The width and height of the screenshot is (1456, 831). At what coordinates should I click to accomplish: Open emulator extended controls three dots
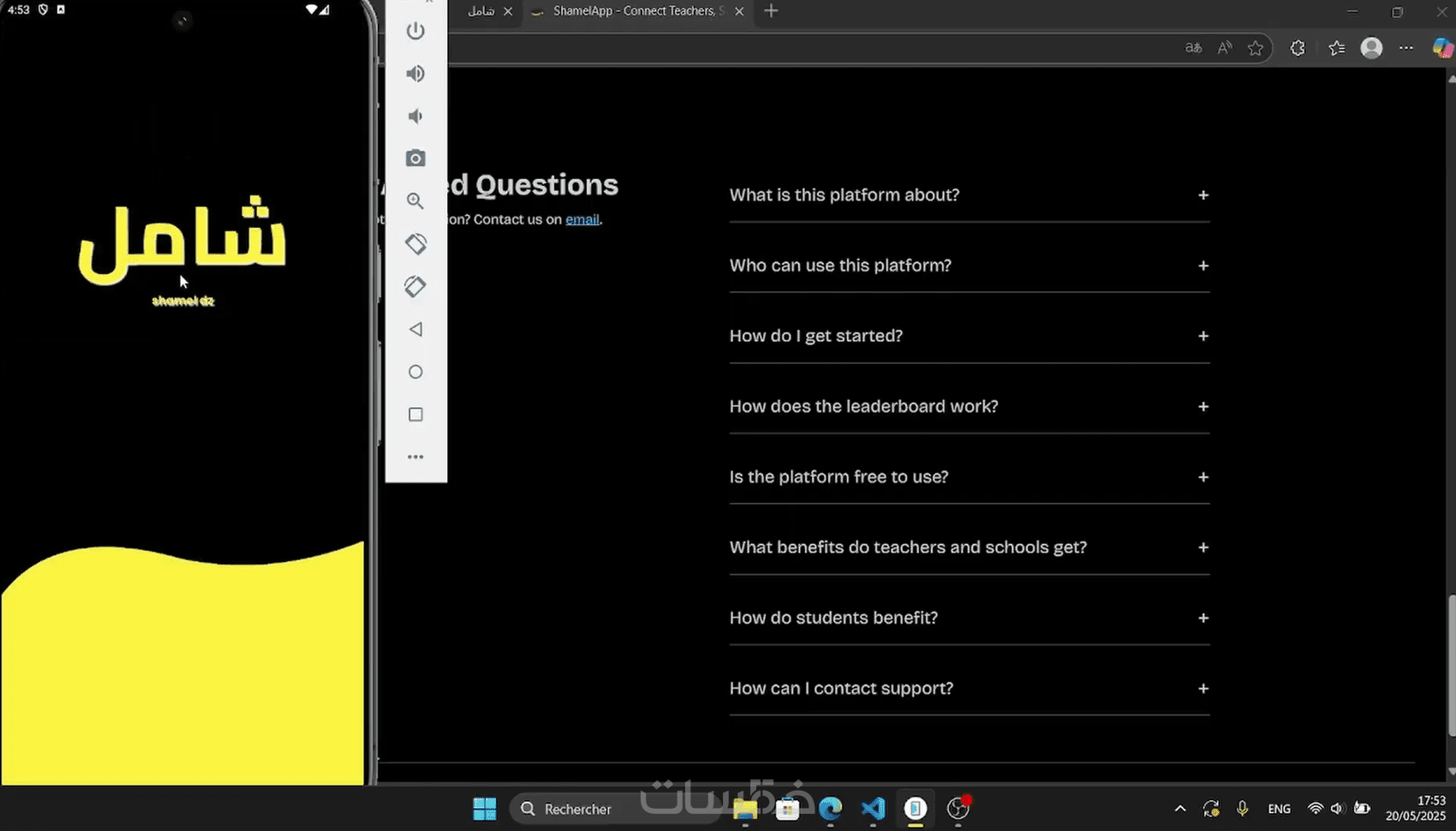[x=415, y=457]
